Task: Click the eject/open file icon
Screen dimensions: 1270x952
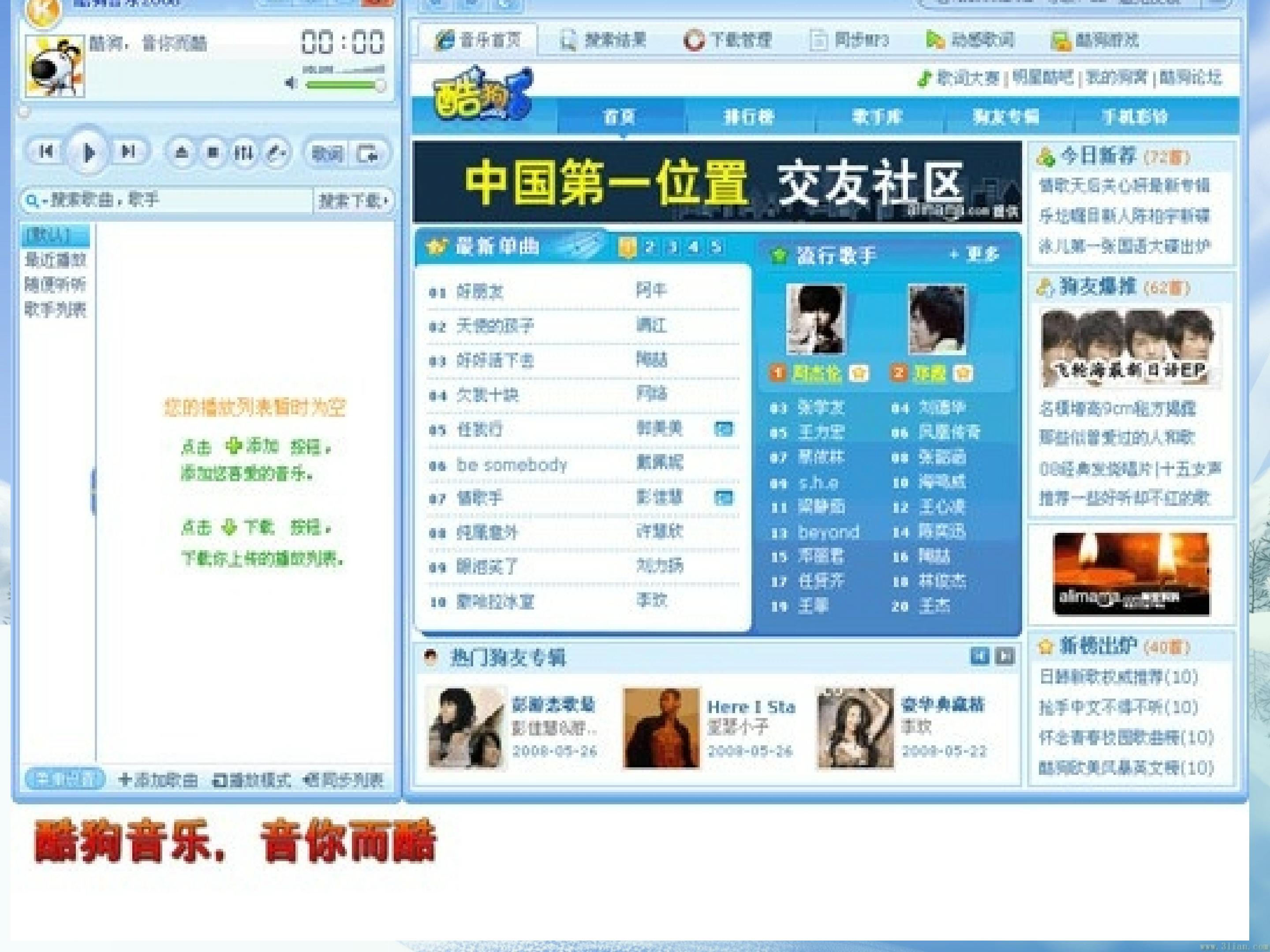Action: click(182, 152)
